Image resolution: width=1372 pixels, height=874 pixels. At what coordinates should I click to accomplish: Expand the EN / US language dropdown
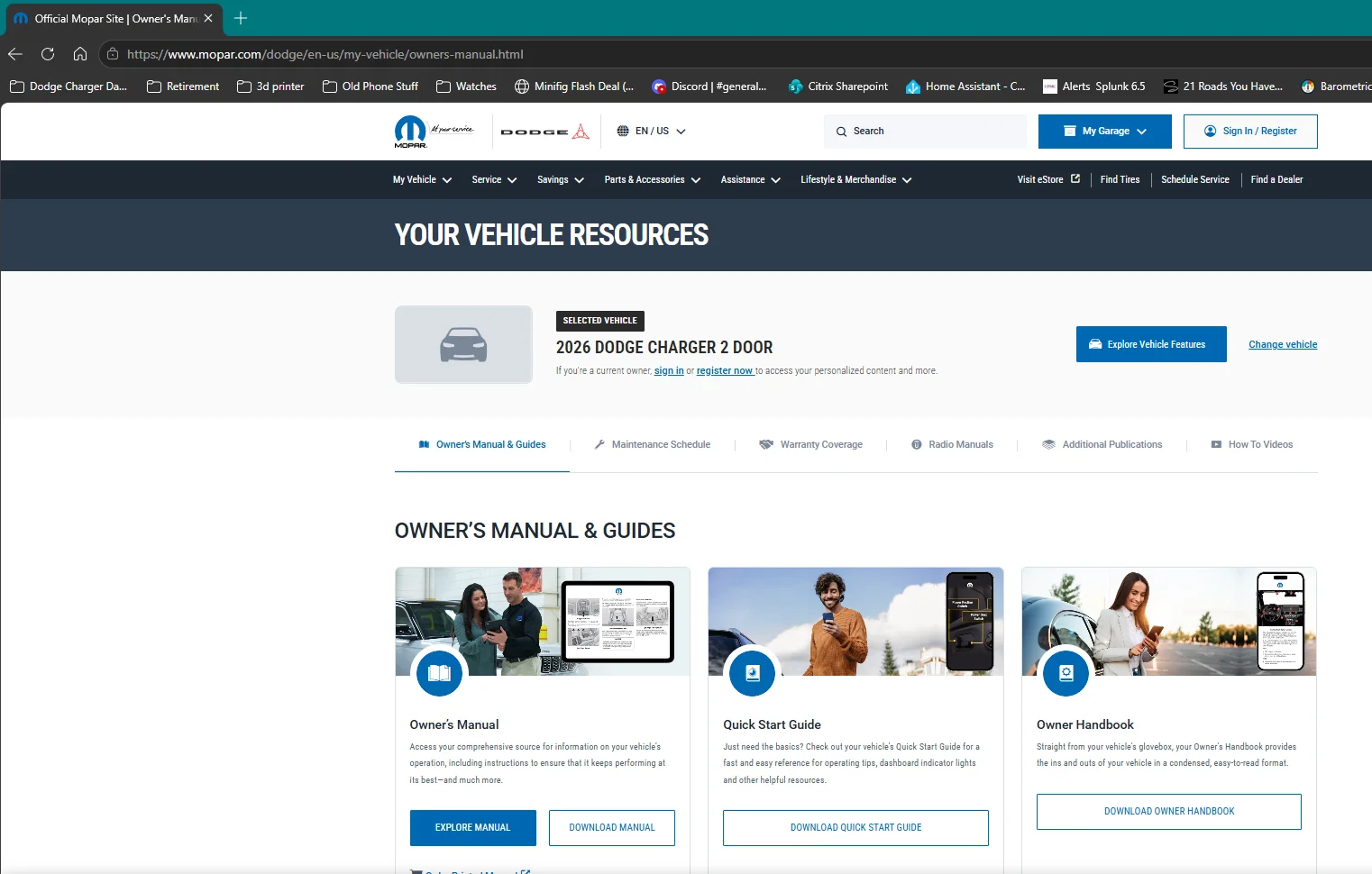tap(651, 131)
